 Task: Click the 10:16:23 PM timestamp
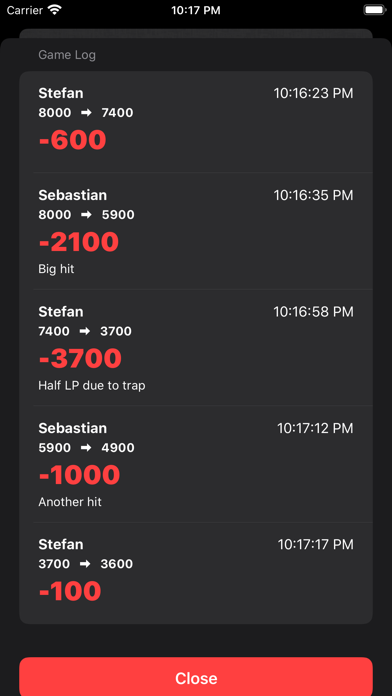pyautogui.click(x=313, y=93)
